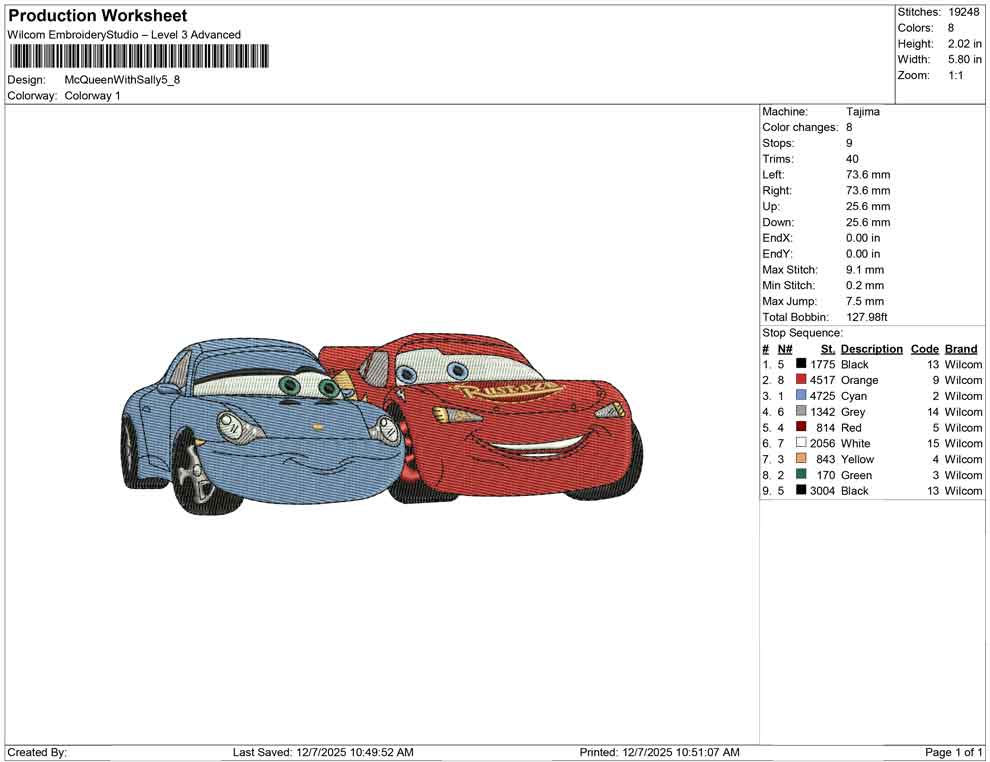Click the 'Description' column header
990x762 pixels.
coord(871,348)
